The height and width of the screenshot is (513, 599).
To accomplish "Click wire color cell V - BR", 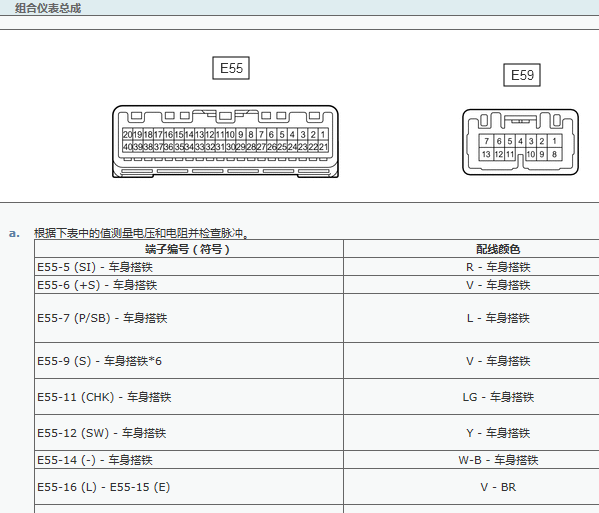I will coord(471,487).
